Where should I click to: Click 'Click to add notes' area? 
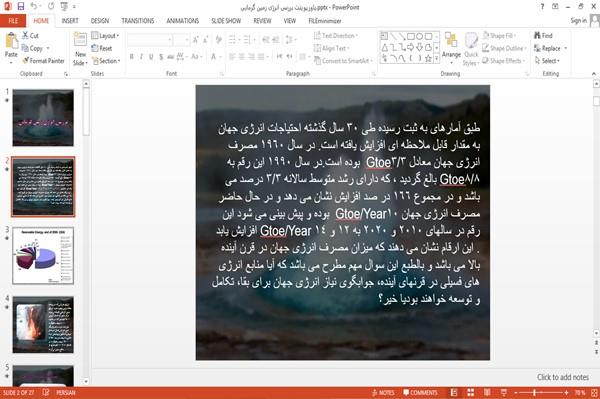pyautogui.click(x=562, y=377)
